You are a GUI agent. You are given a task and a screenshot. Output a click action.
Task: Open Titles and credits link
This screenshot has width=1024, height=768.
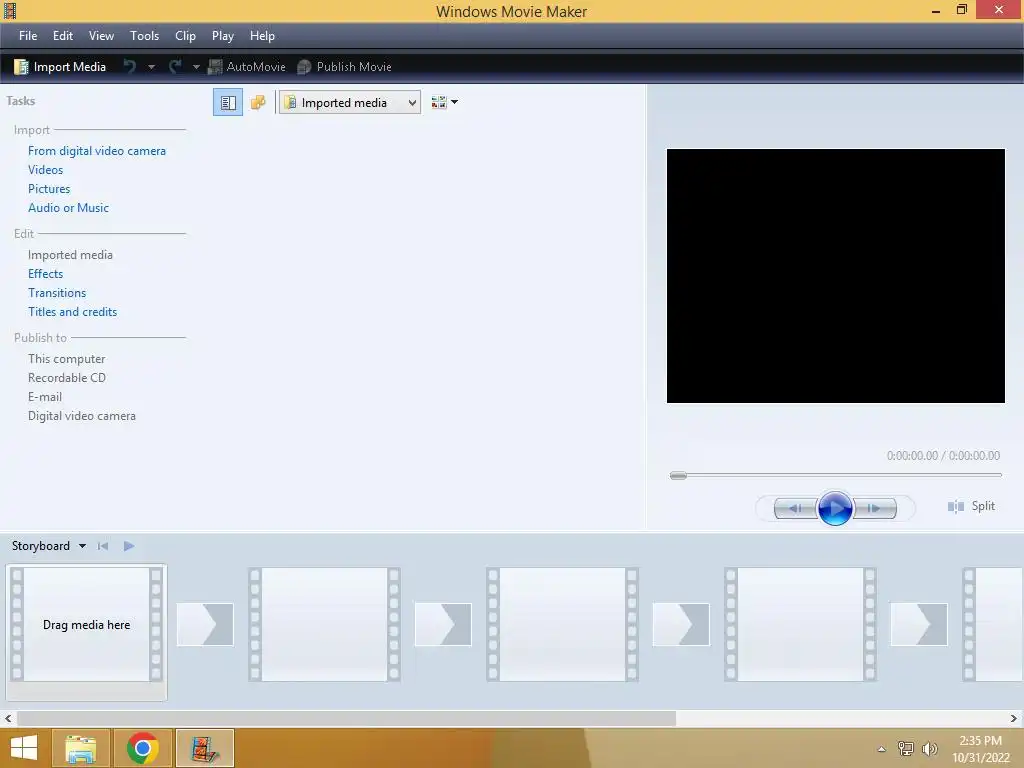72,312
